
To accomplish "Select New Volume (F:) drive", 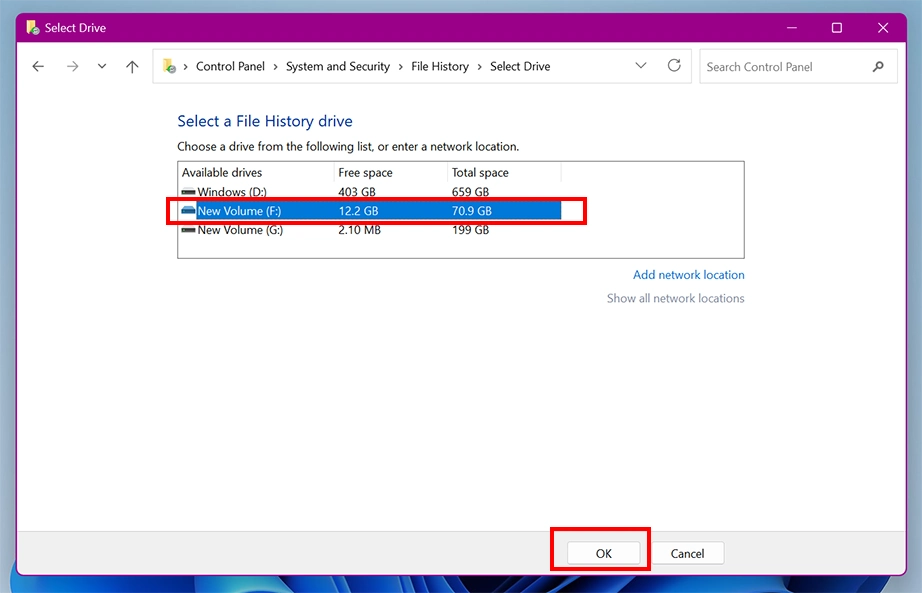I will tap(371, 211).
